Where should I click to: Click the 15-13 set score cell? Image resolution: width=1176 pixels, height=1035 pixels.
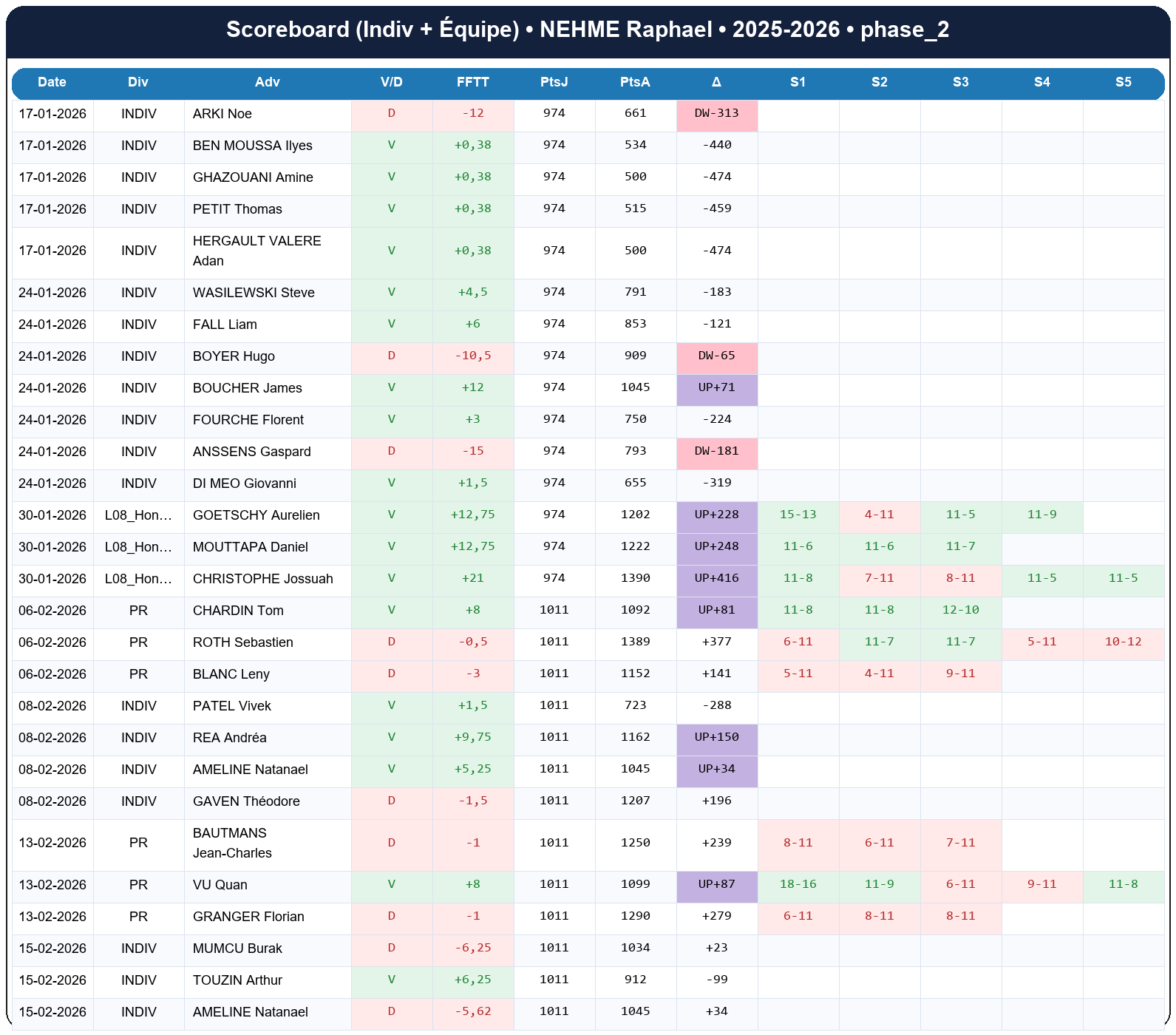click(x=798, y=515)
